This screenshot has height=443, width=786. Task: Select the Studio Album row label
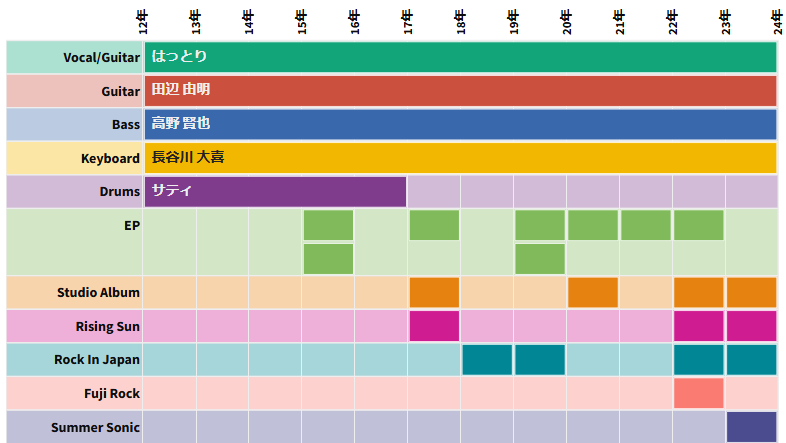pyautogui.click(x=98, y=292)
